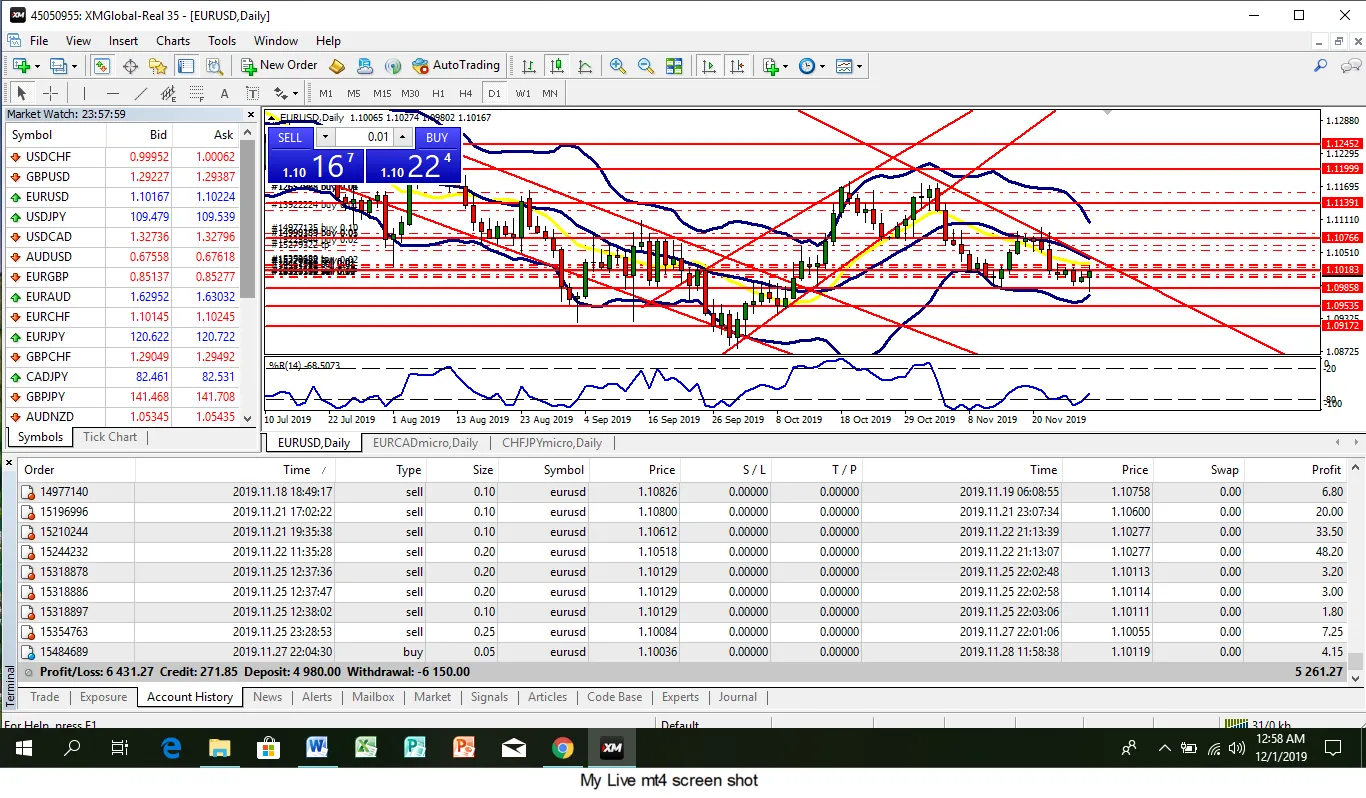
Task: Open the Insert menu
Action: coord(124,41)
